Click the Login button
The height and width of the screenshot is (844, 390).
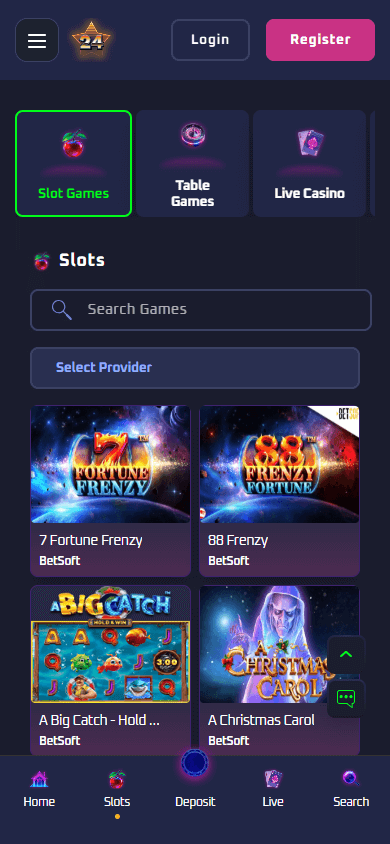coord(210,40)
